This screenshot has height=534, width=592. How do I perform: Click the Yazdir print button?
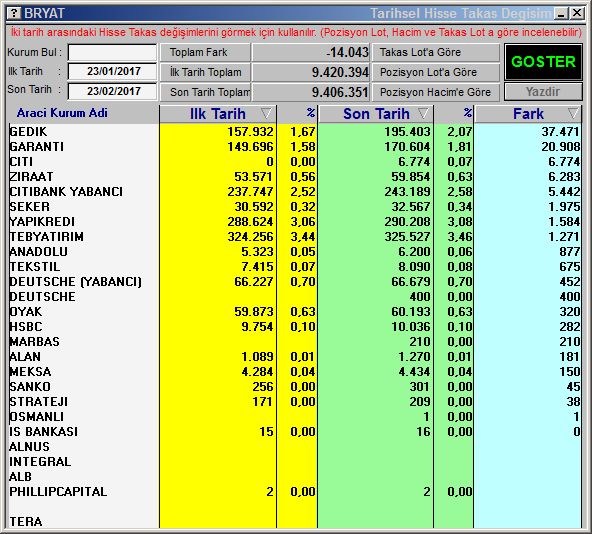coord(543,92)
